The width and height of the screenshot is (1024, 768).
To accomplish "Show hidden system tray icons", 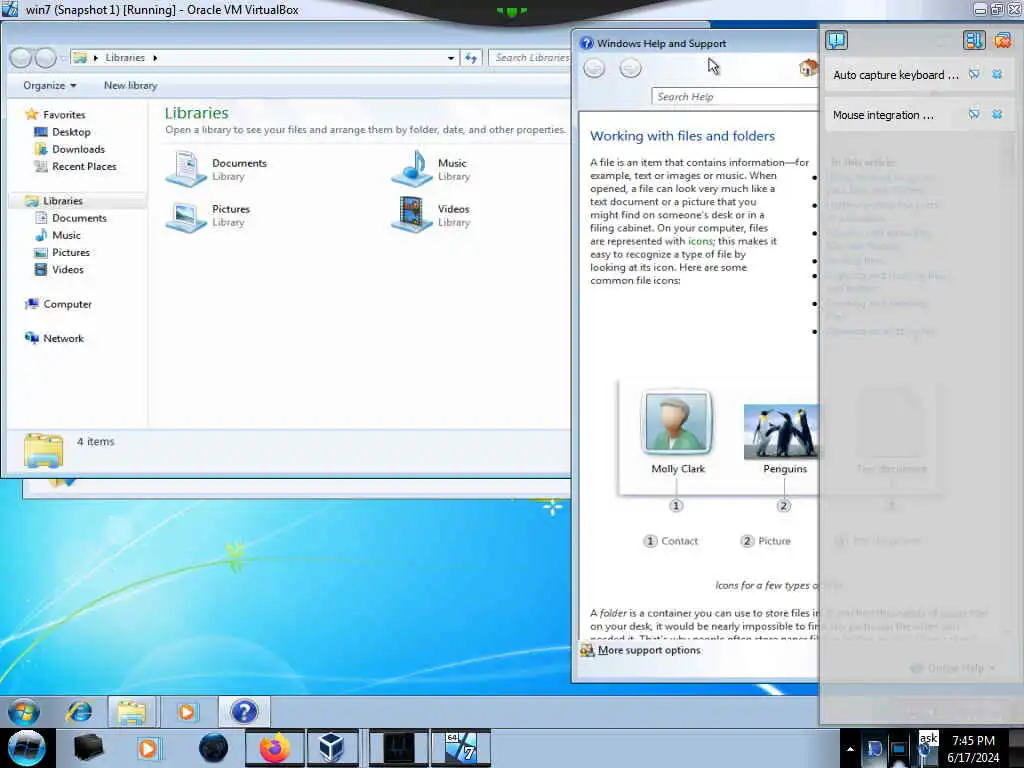I will point(850,749).
